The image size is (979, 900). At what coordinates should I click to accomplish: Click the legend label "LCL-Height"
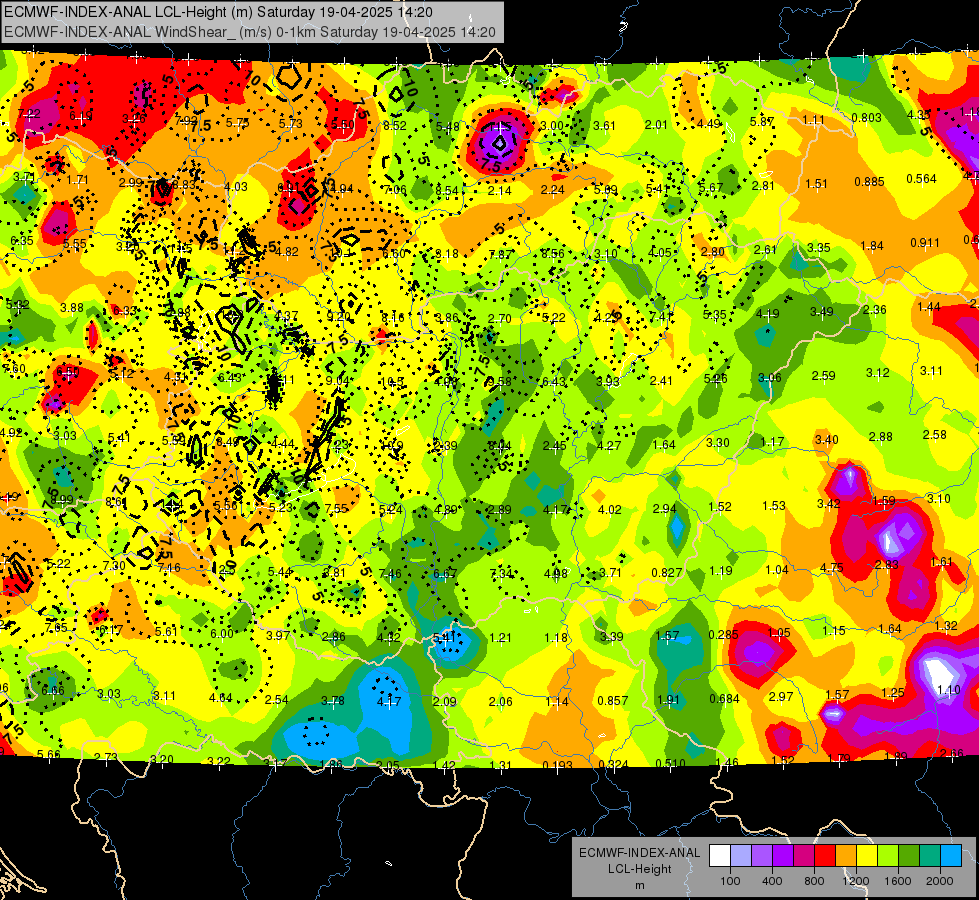(x=639, y=869)
